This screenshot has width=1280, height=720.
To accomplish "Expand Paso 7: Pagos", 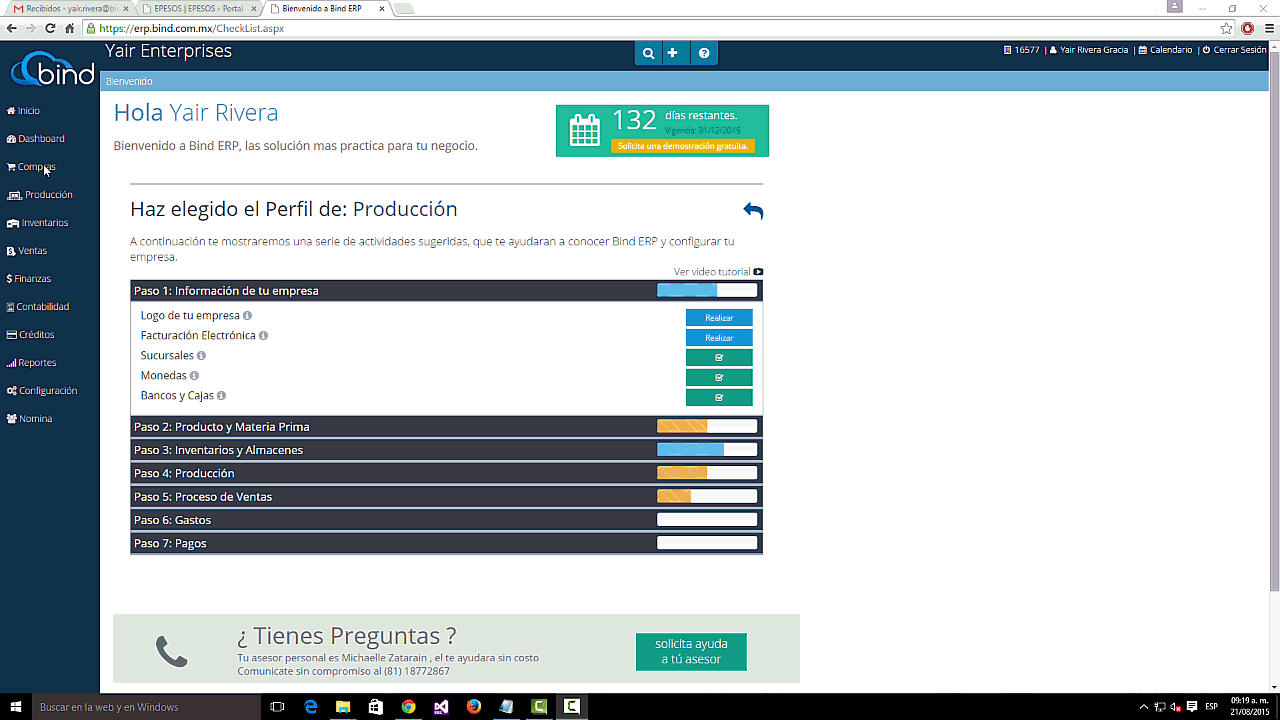I will [446, 543].
